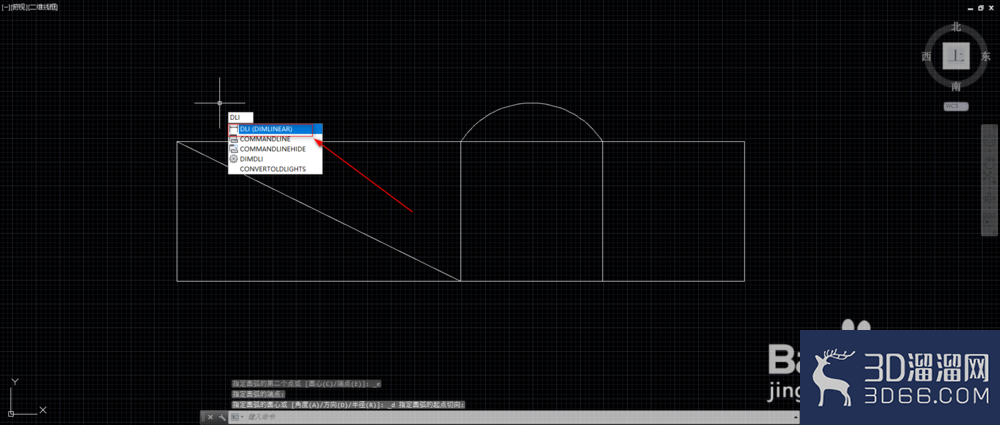Image resolution: width=1000 pixels, height=425 pixels.
Task: Activate the Pan tool on navigation bar
Action: [x=989, y=163]
